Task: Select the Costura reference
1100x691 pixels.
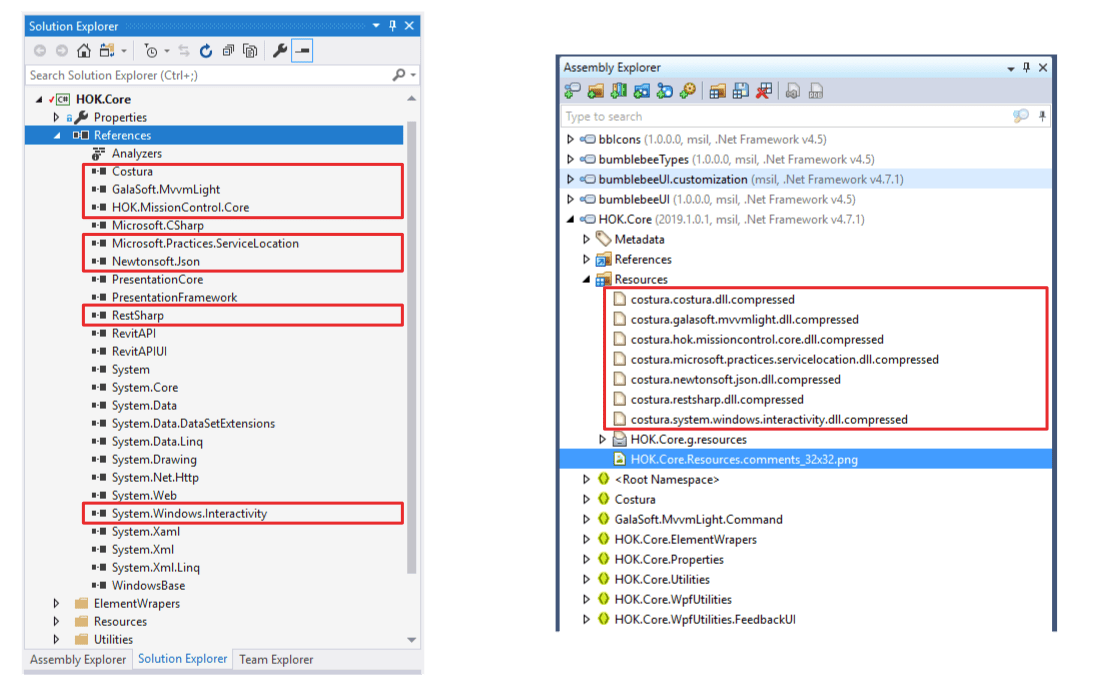Action: tap(132, 171)
